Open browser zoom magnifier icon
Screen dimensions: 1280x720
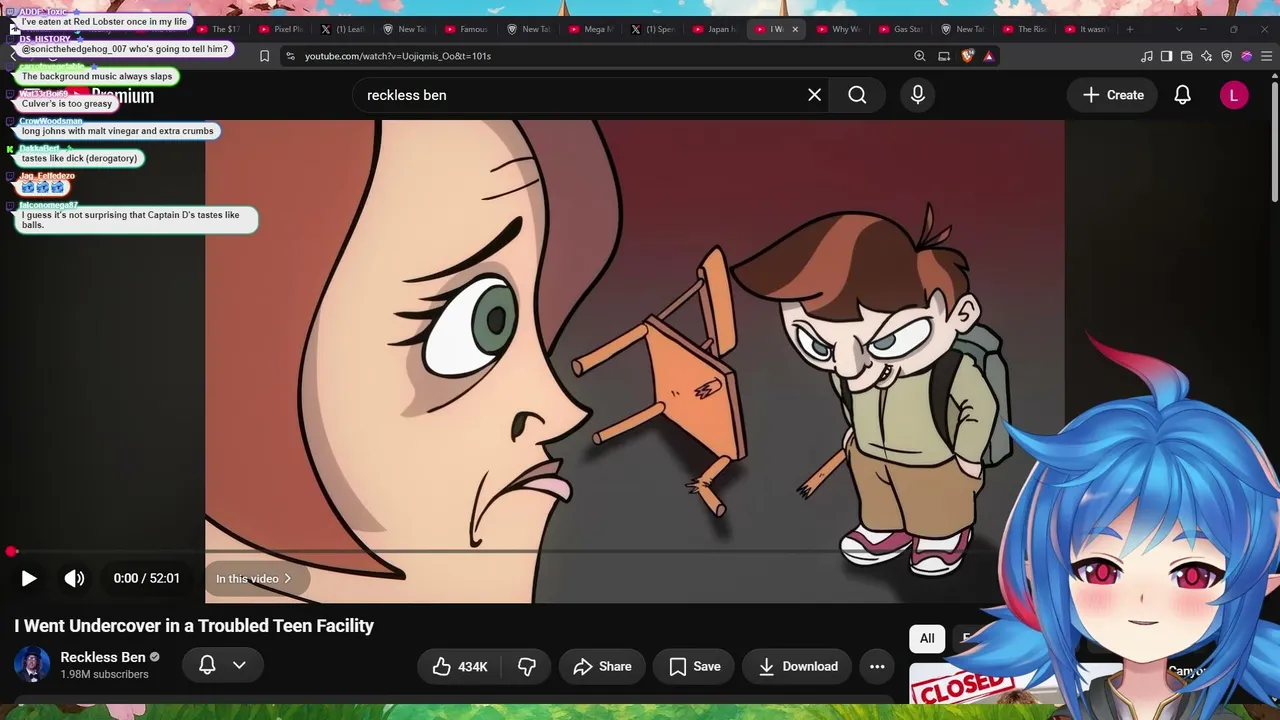point(919,56)
